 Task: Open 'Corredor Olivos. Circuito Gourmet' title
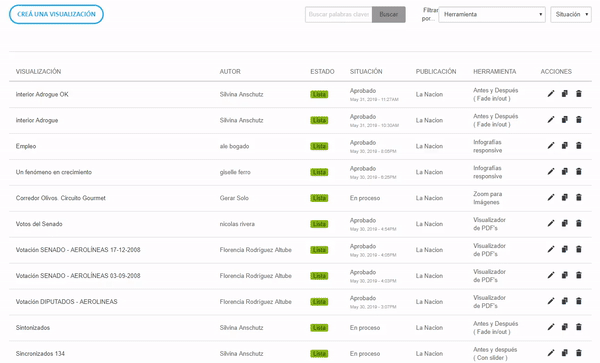pos(60,198)
